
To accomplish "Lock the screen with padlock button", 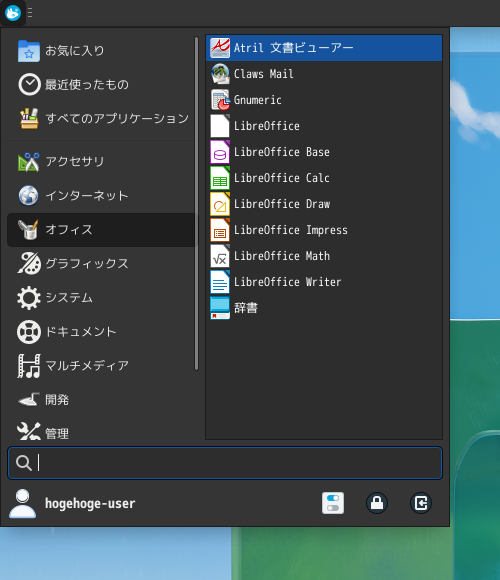I will click(x=377, y=503).
